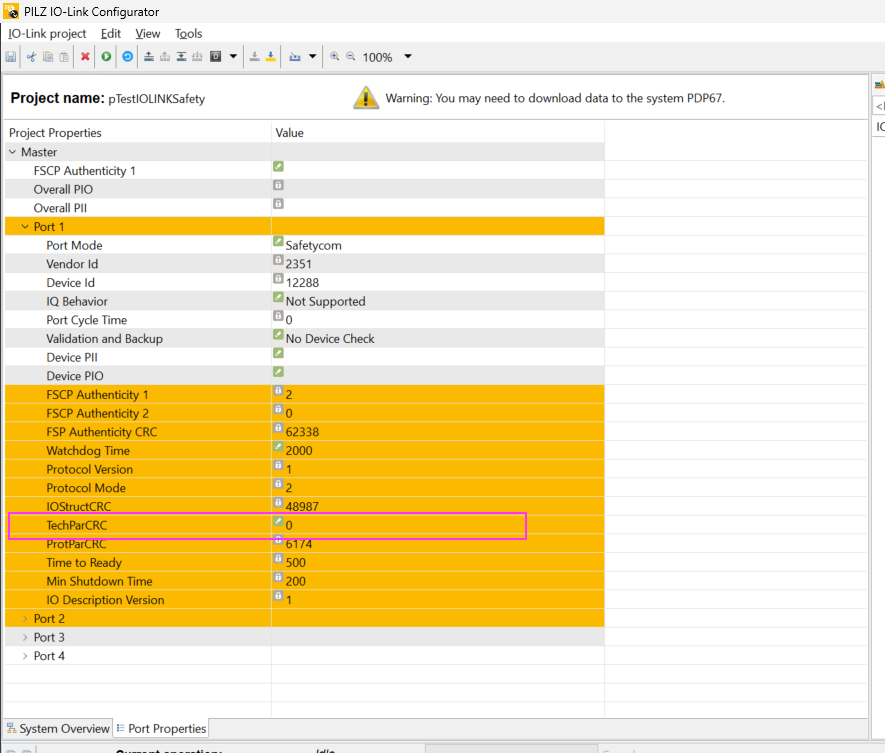Click the black D device toolbar icon
The width and height of the screenshot is (885, 753).
(216, 56)
